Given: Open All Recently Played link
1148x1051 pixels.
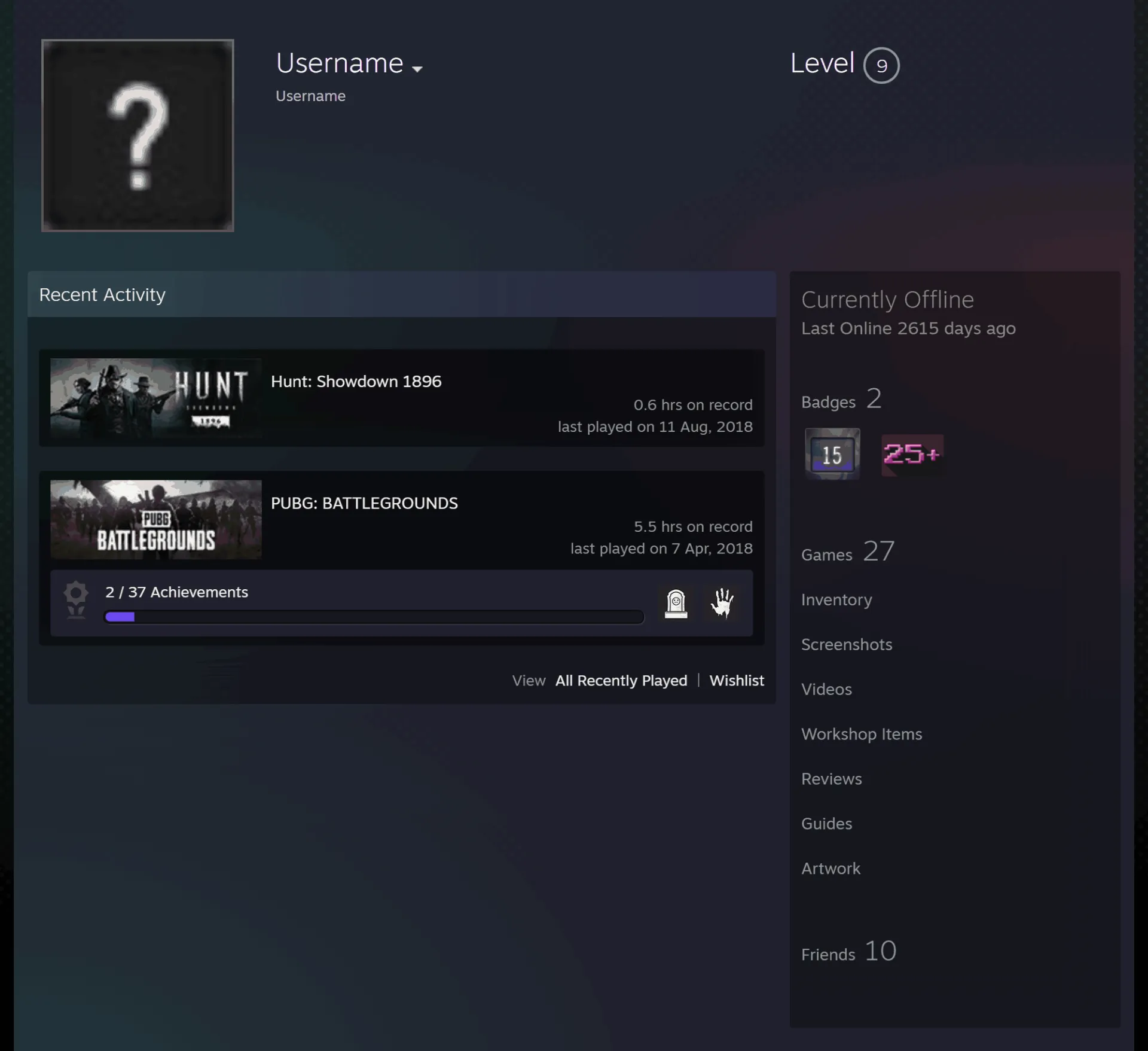Looking at the screenshot, I should pyautogui.click(x=621, y=680).
